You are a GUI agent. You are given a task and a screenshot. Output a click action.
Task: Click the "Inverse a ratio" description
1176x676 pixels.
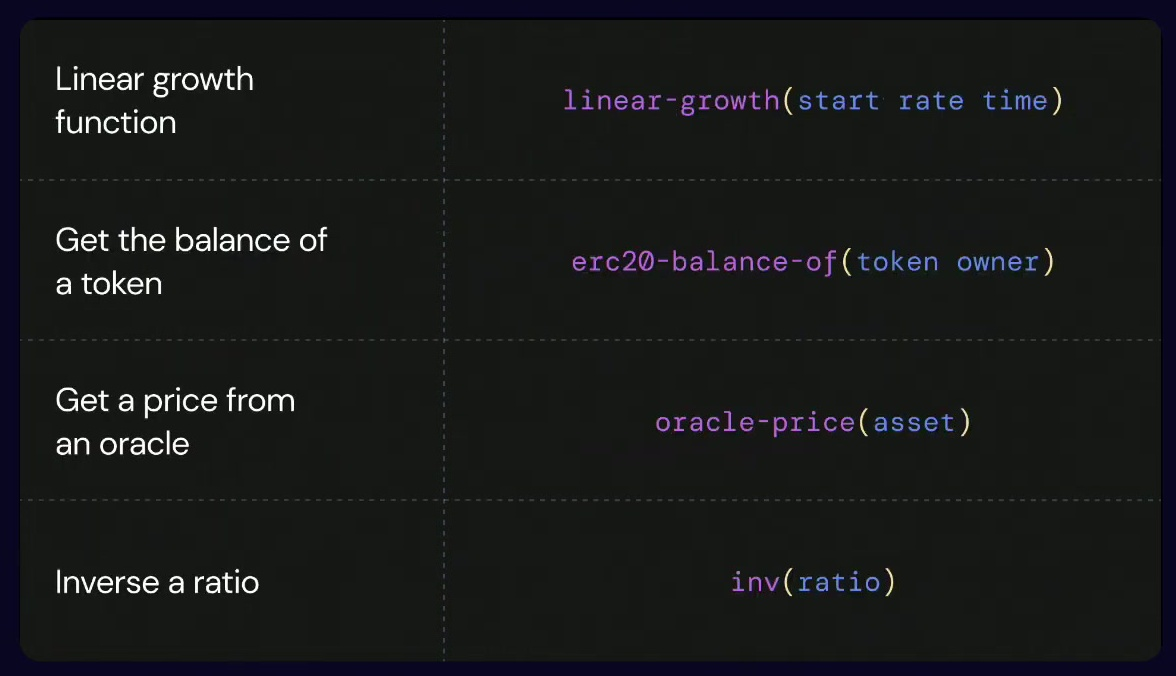pyautogui.click(x=157, y=582)
